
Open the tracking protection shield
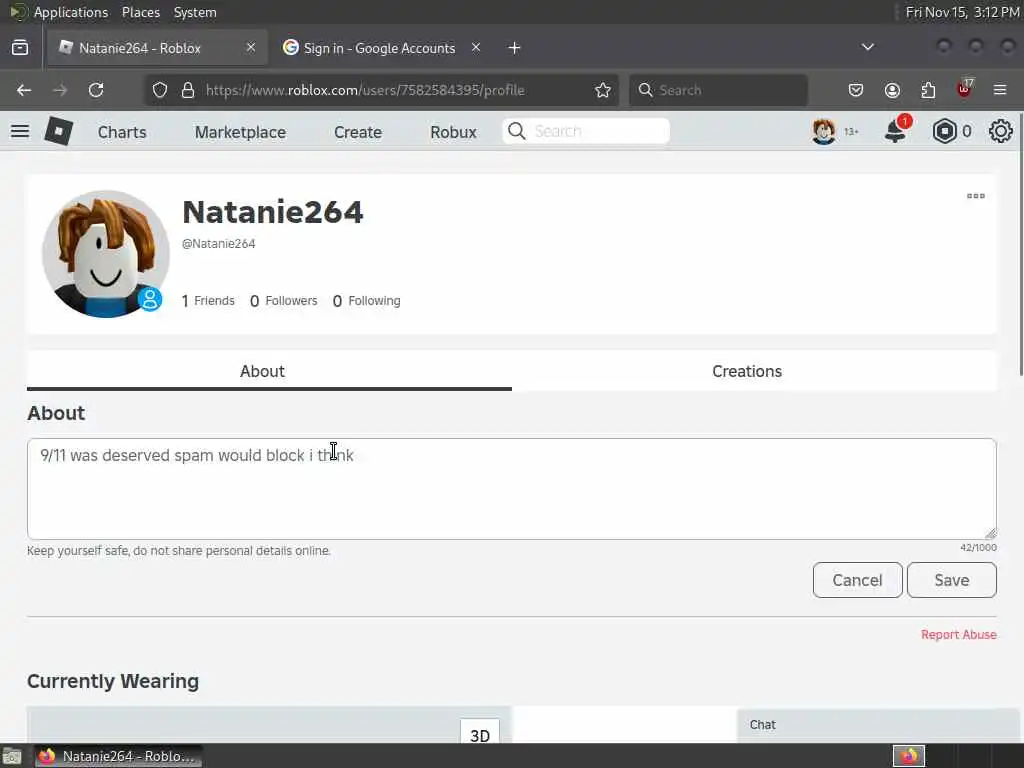click(x=159, y=90)
